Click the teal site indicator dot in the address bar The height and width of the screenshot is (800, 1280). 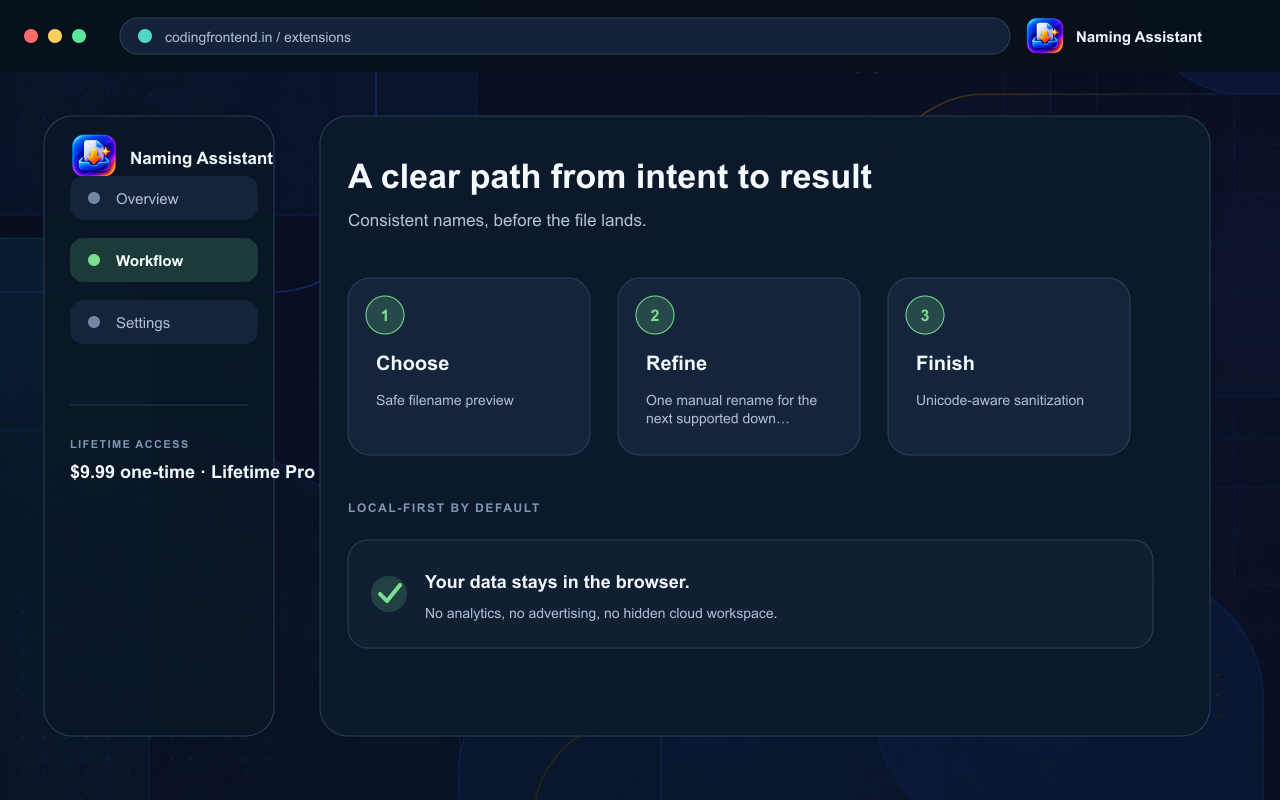[x=145, y=36]
